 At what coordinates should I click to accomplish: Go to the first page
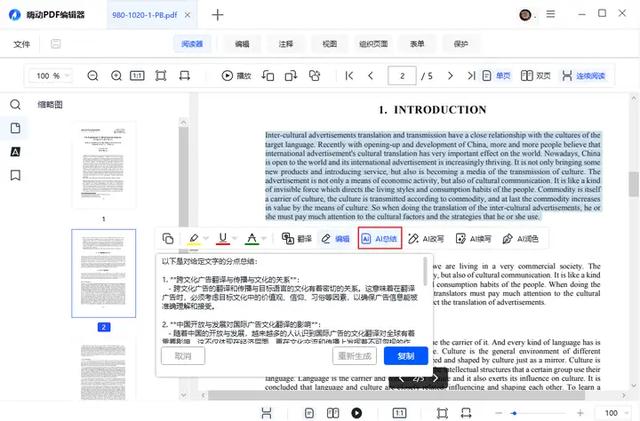pyautogui.click(x=349, y=76)
